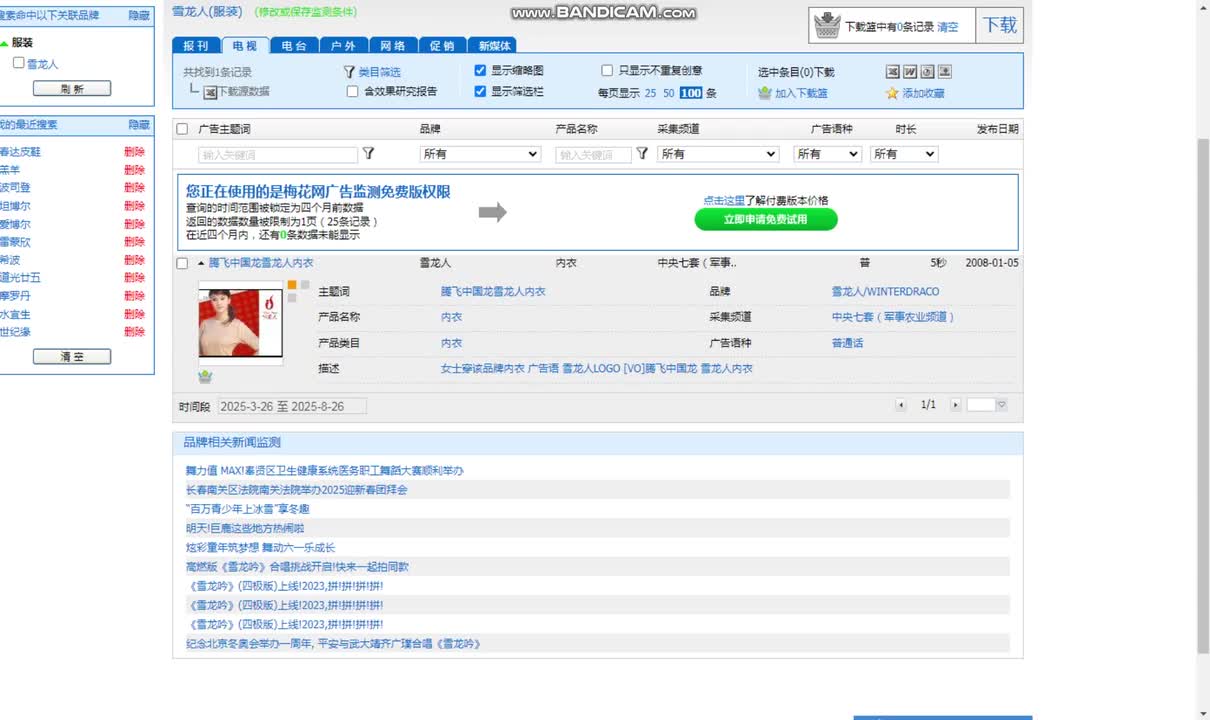Tick the 雪龙人 brand checkbox in sidebar
Screen dimensions: 1210x720
pyautogui.click(x=18, y=62)
